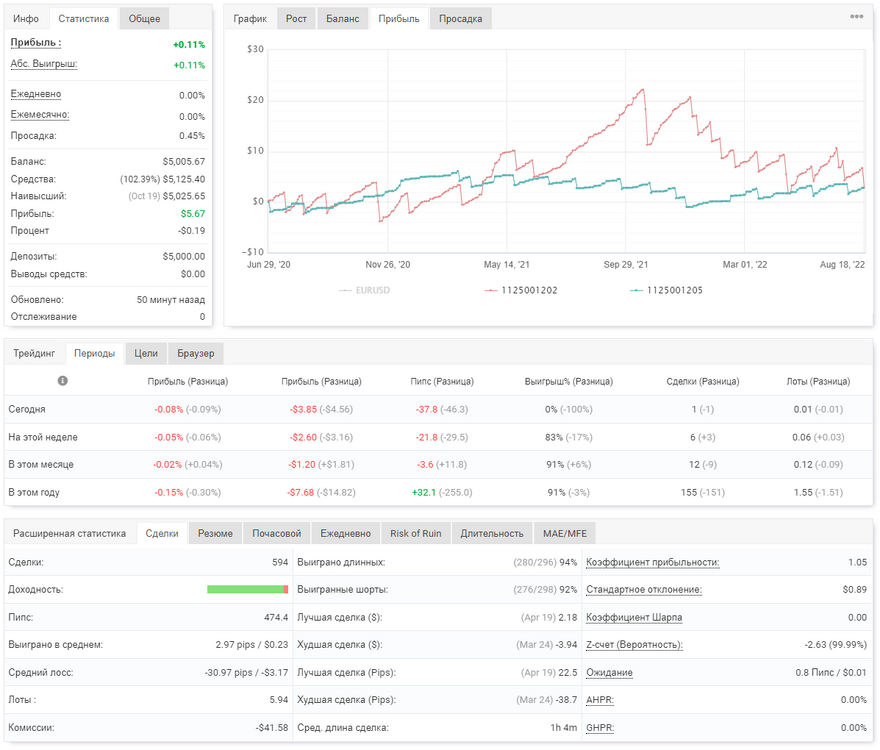Click the pips value 474.4
The height and width of the screenshot is (750, 880).
(x=276, y=618)
